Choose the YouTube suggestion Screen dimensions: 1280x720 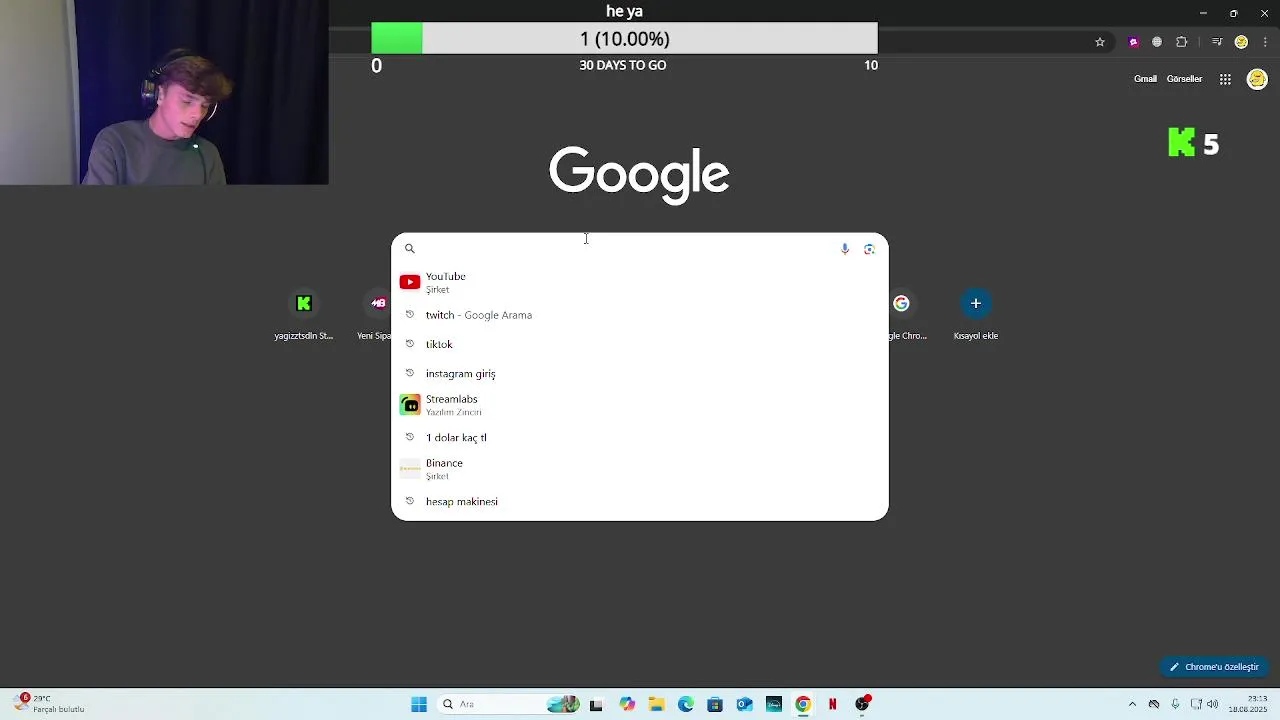[x=639, y=282]
